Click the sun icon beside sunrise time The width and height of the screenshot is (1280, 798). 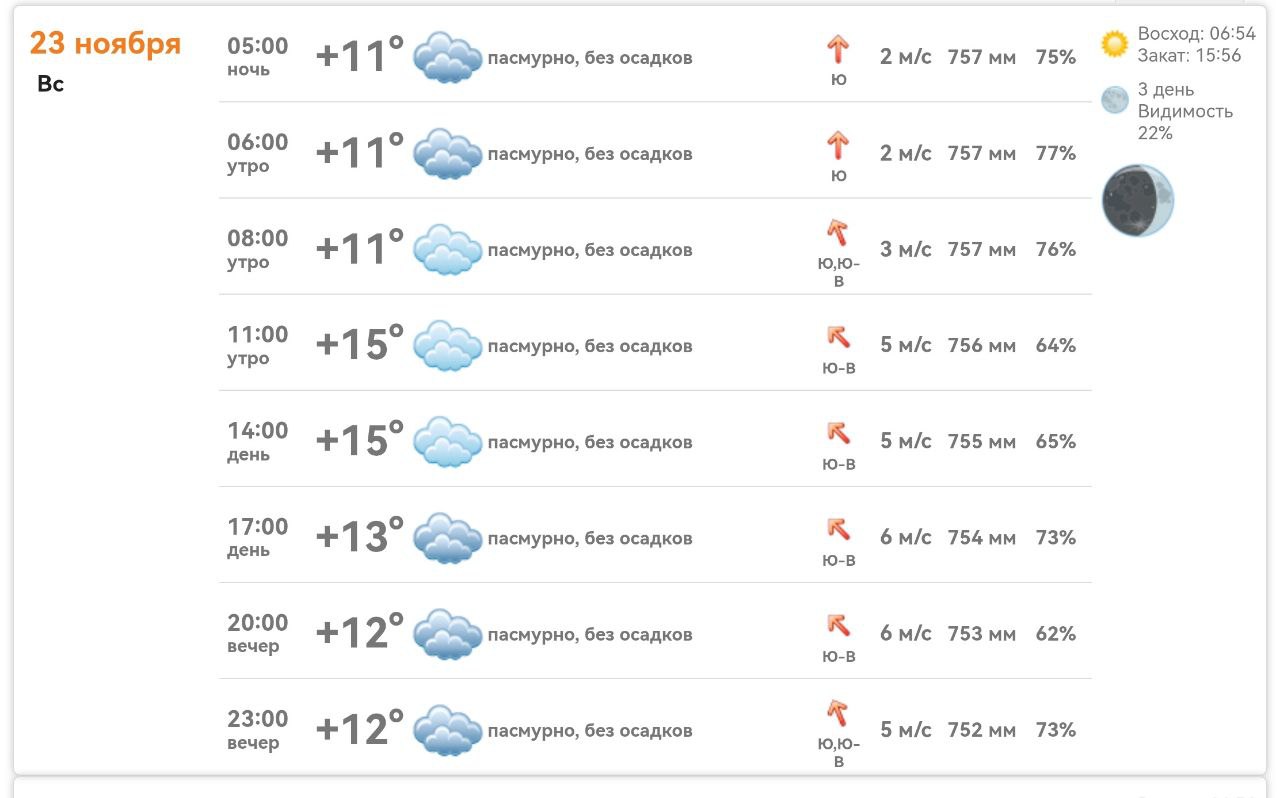click(x=1114, y=44)
